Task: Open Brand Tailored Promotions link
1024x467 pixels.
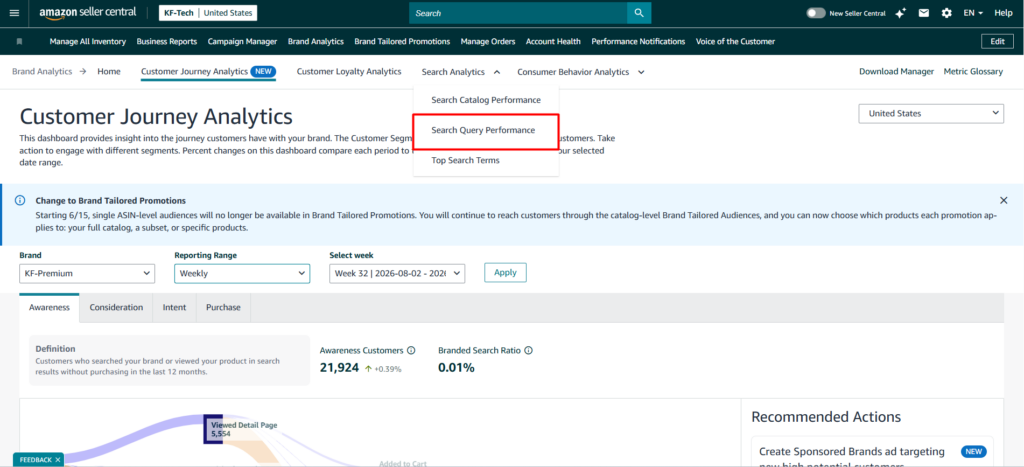Action: 402,41
